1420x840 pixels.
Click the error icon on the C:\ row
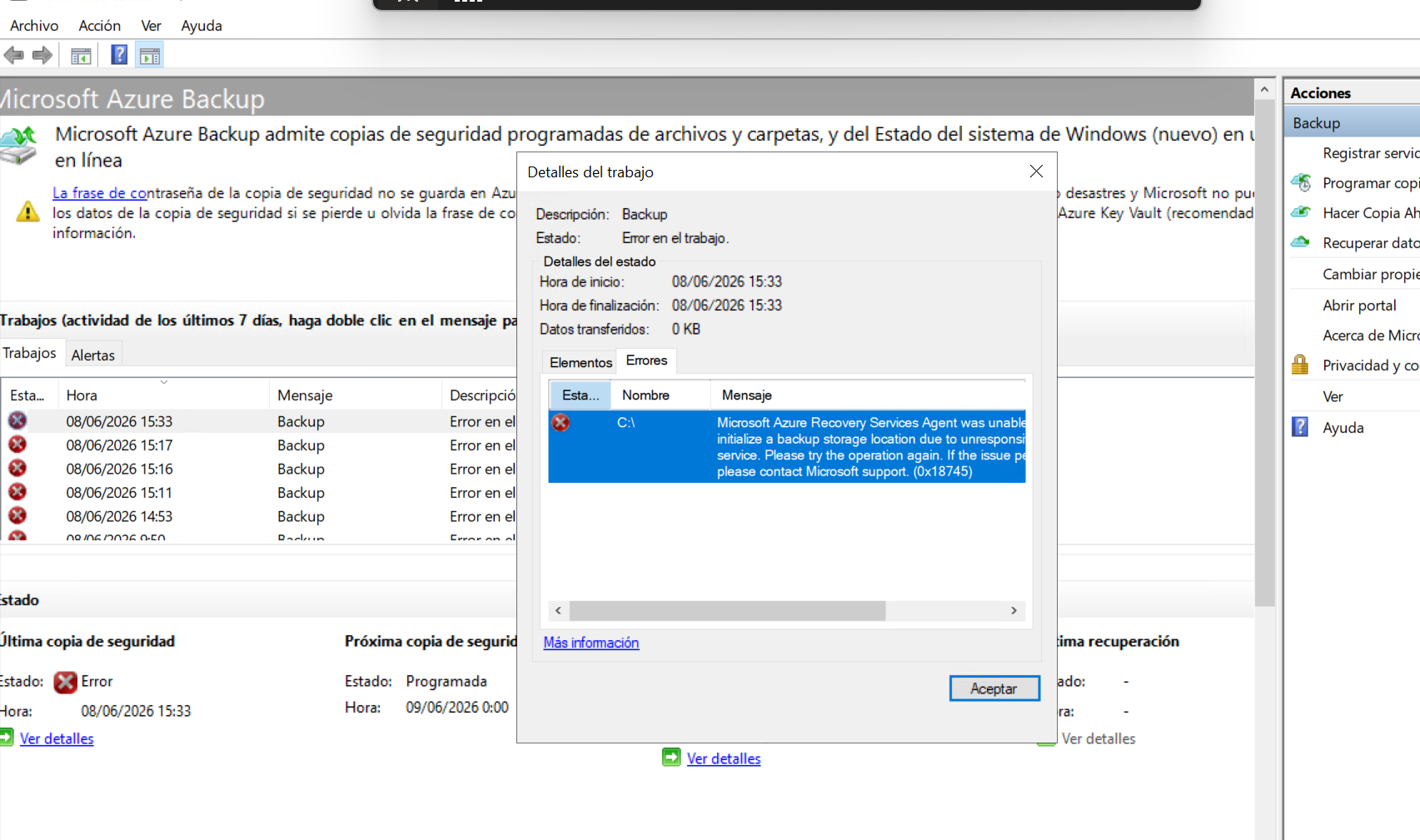[x=561, y=423]
